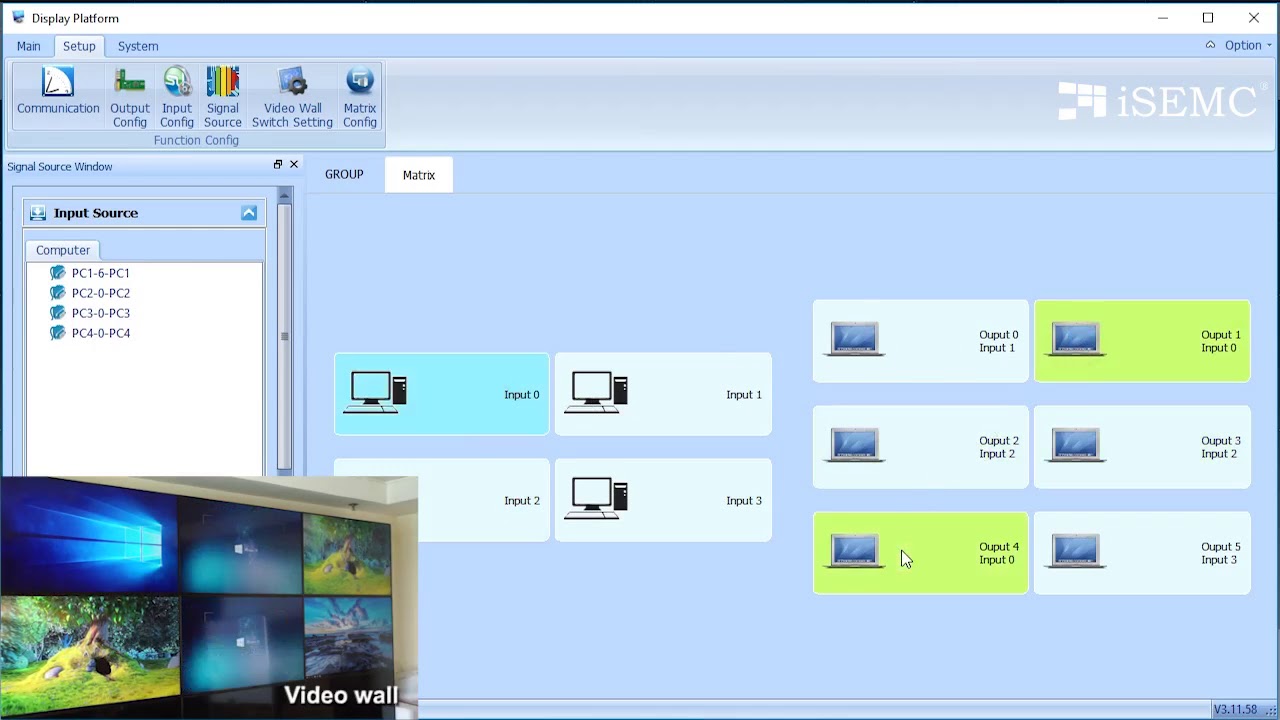Select the Input 3 computer tile
The image size is (1280, 720).
[x=663, y=500]
